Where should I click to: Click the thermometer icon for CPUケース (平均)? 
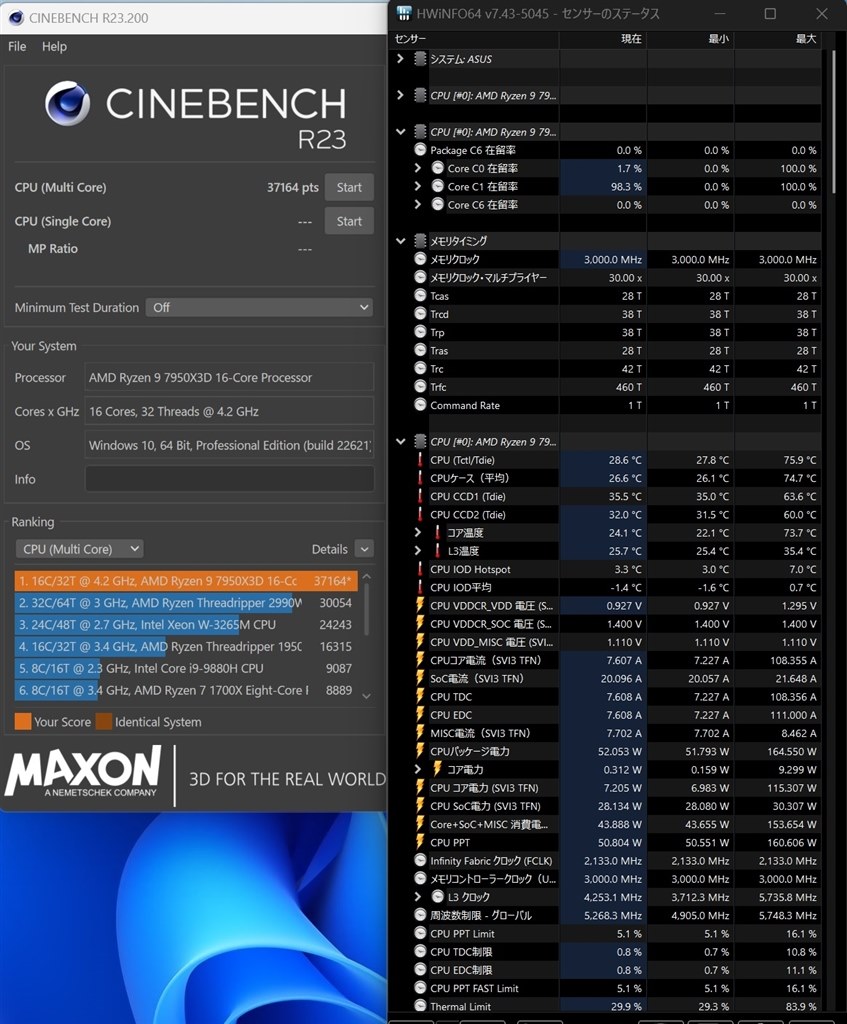[x=420, y=478]
